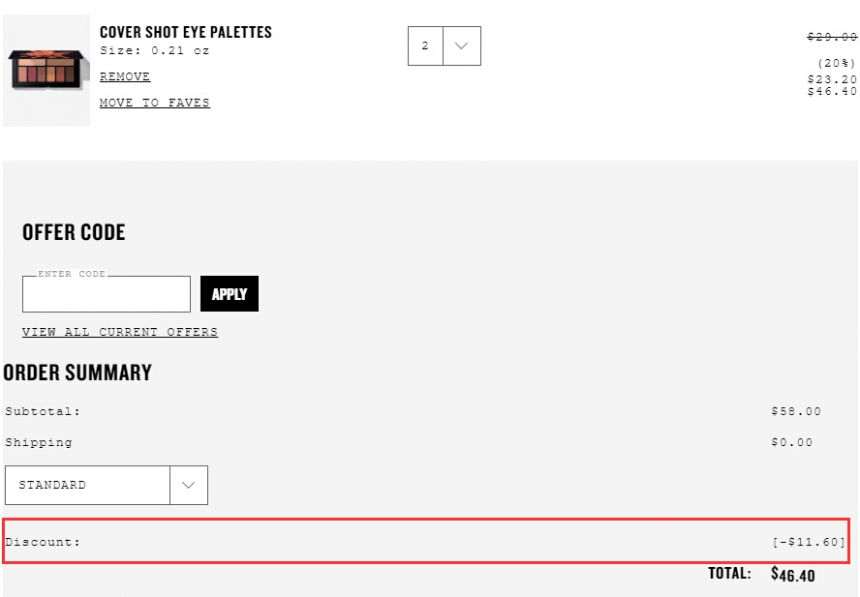Click the struck-through original price $29.00
This screenshot has height=597, width=860.
(x=831, y=37)
